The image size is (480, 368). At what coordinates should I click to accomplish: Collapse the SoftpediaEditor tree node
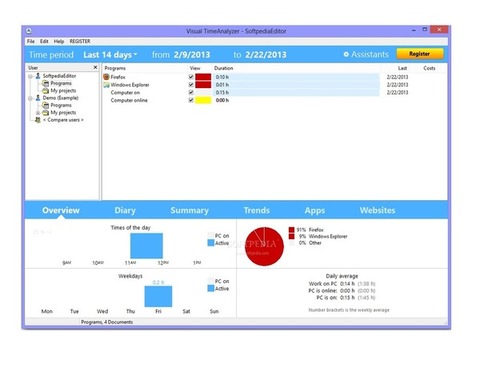tap(30, 76)
